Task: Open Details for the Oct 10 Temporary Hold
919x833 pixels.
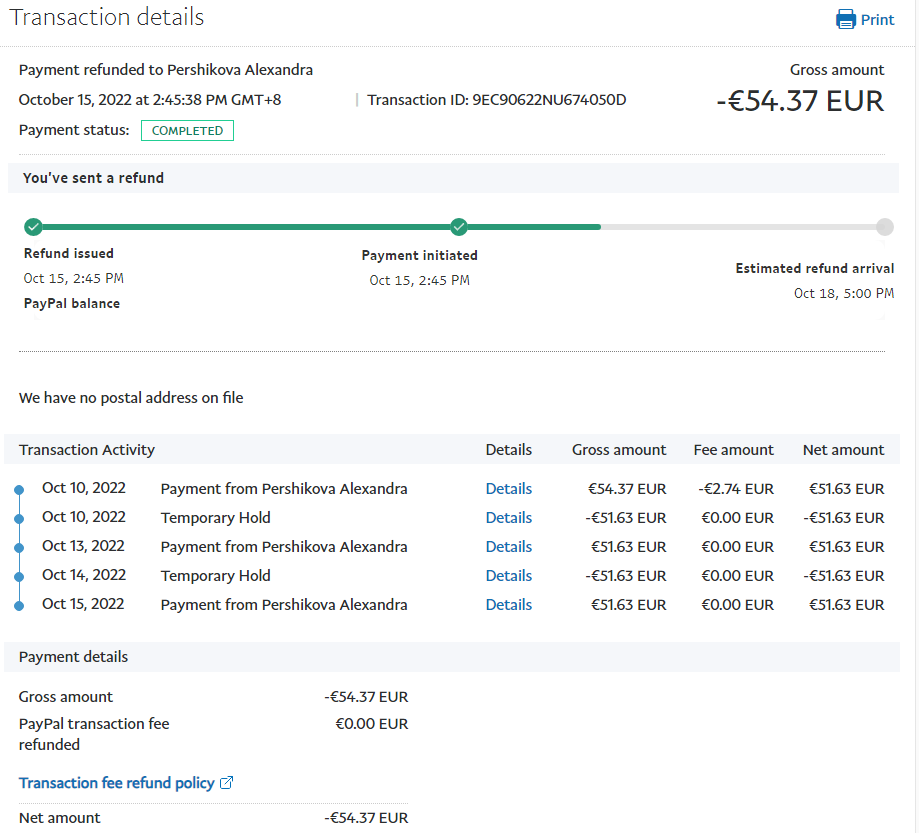Action: [x=508, y=518]
